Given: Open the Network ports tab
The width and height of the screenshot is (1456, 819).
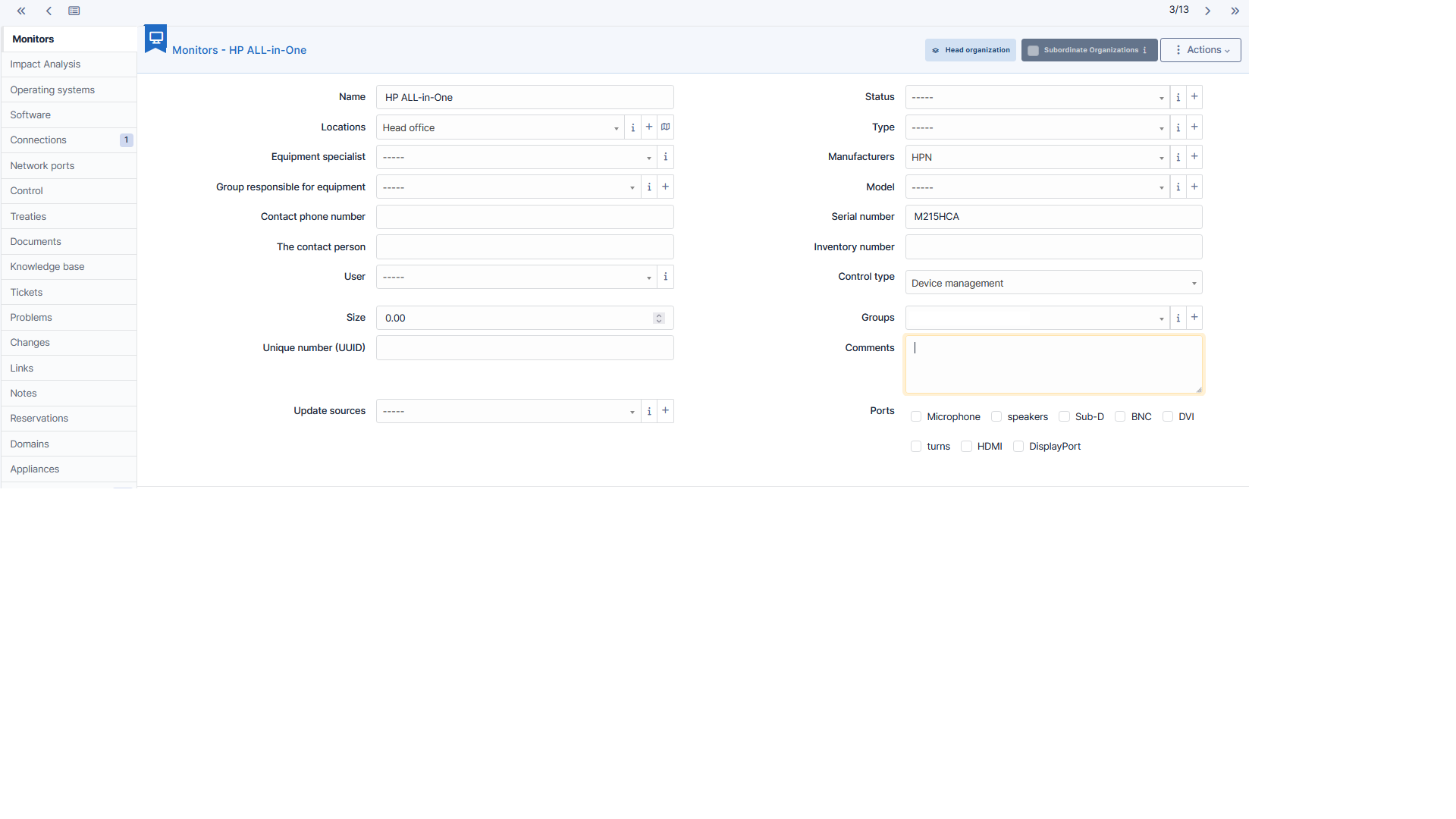Looking at the screenshot, I should (x=68, y=166).
